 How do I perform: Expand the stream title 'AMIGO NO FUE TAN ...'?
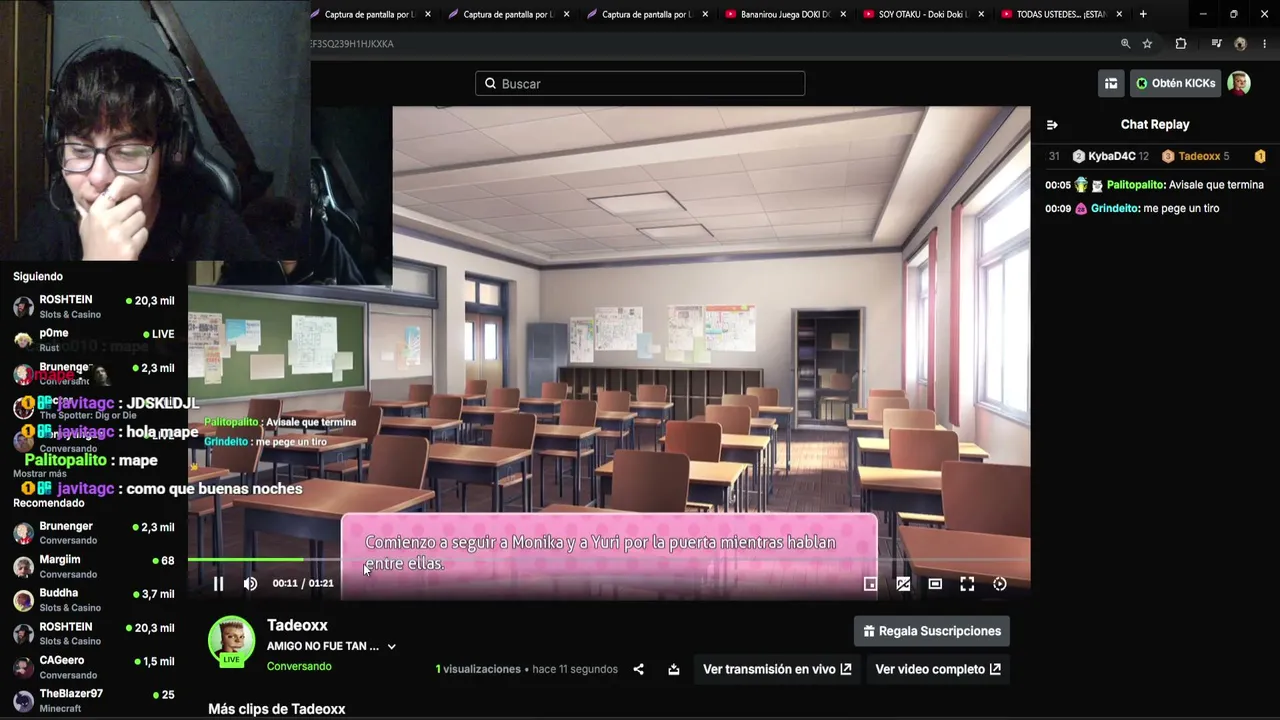391,647
